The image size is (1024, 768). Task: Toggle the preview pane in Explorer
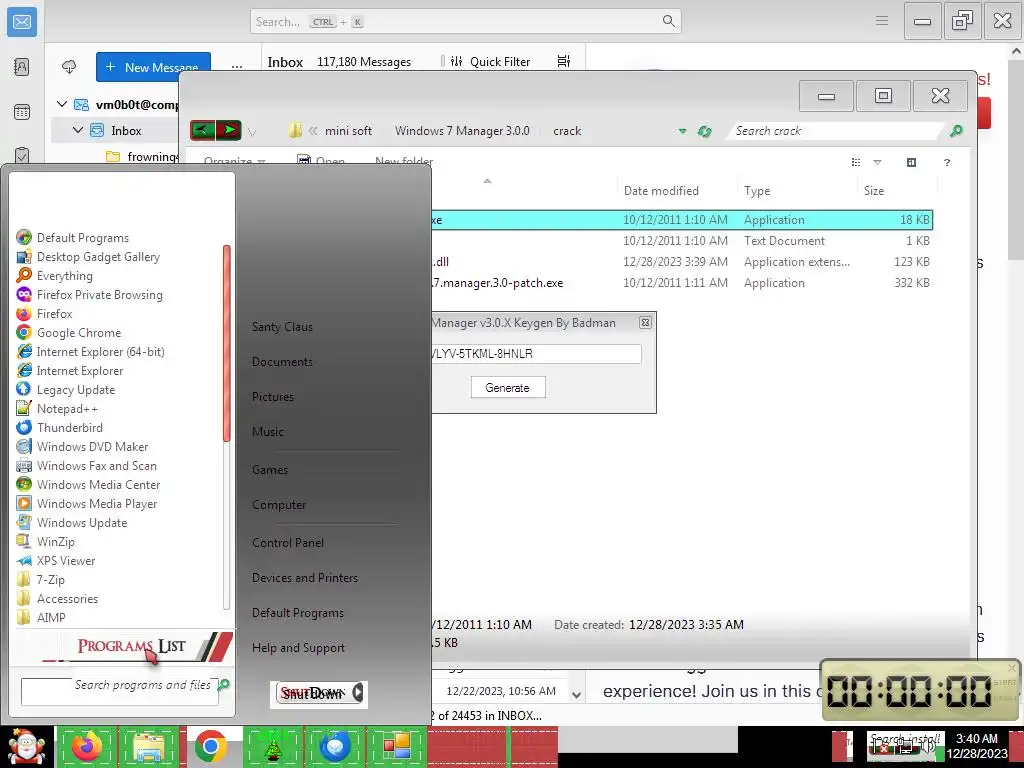(x=911, y=163)
